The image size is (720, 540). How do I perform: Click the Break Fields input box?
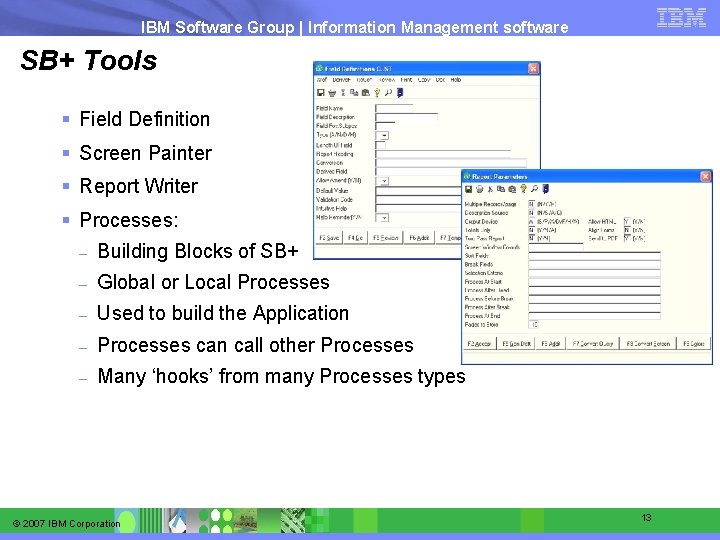point(594,264)
